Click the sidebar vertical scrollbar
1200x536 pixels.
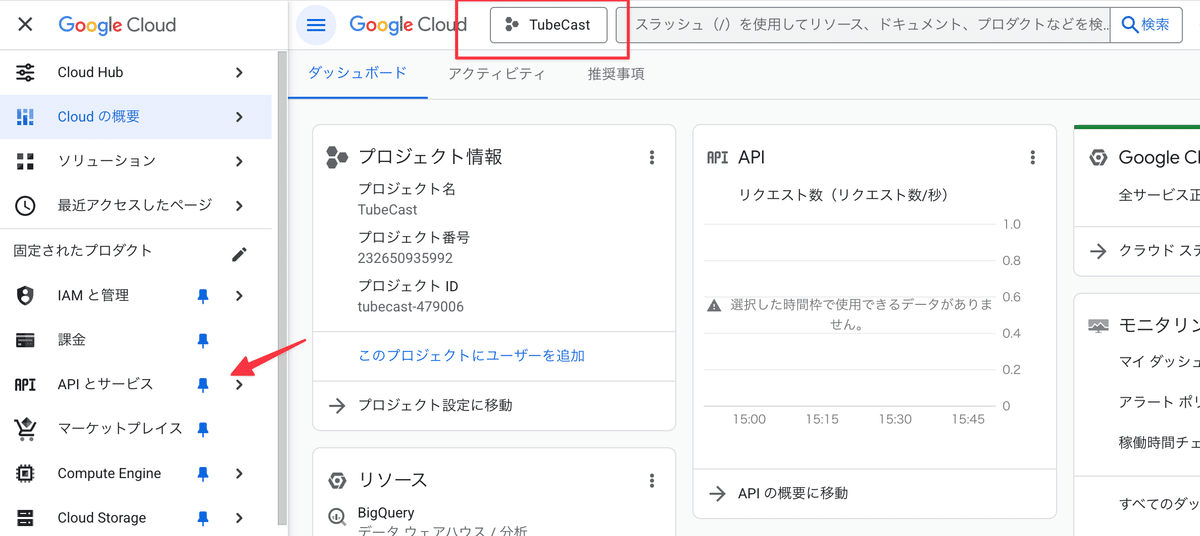(281, 286)
